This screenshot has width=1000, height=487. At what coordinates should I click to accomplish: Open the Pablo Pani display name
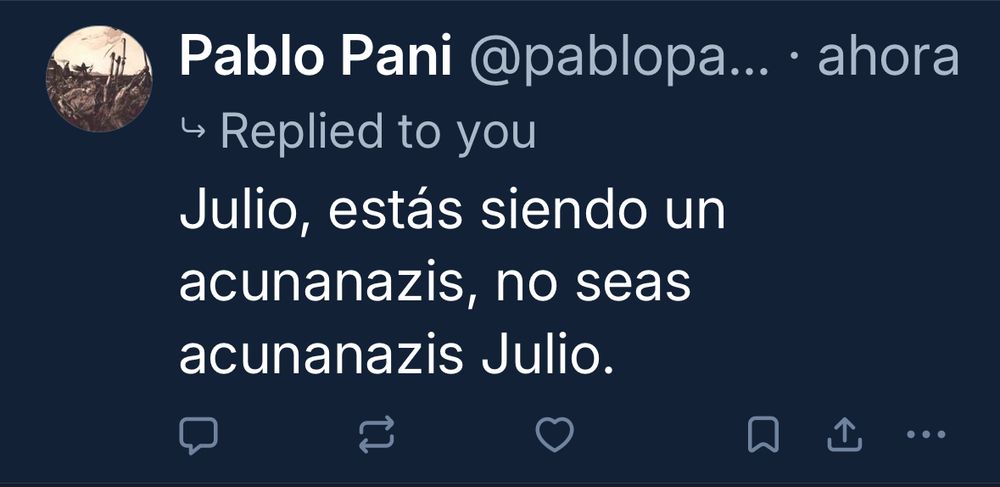[316, 57]
